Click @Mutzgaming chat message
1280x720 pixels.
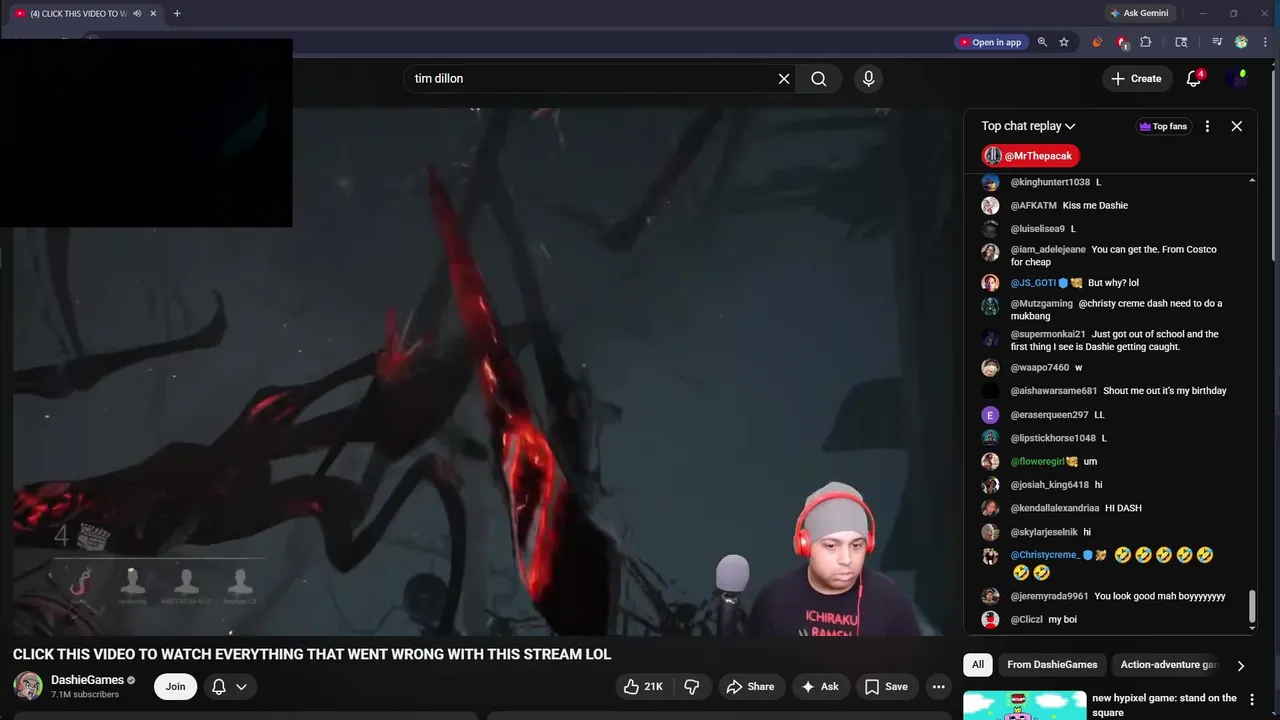1116,310
